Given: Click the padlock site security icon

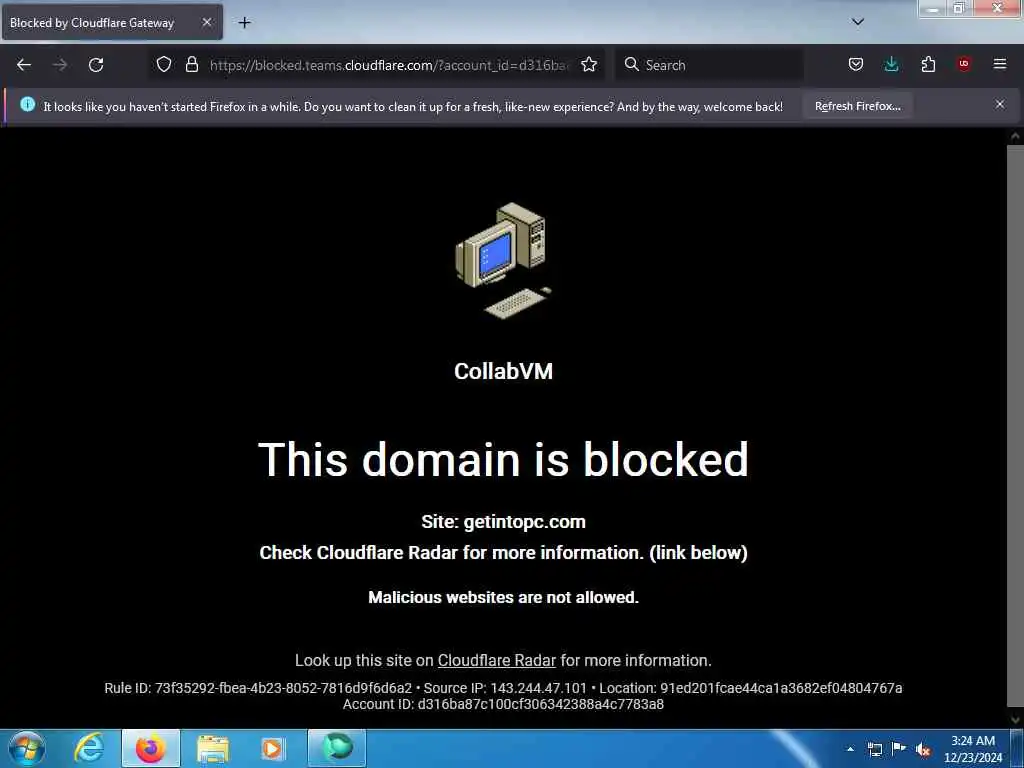Looking at the screenshot, I should (x=191, y=64).
